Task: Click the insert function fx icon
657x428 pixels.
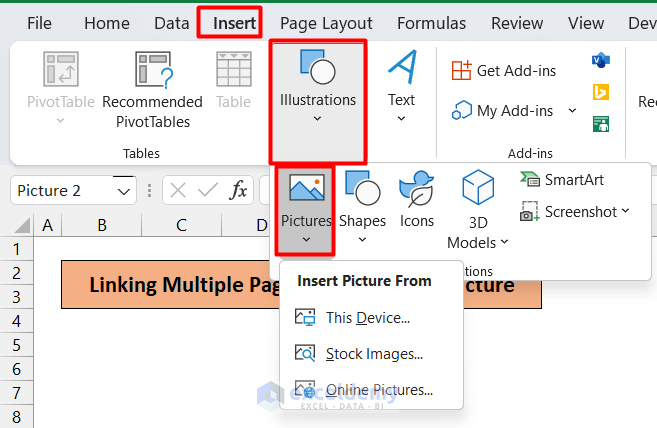Action: pyautogui.click(x=239, y=190)
